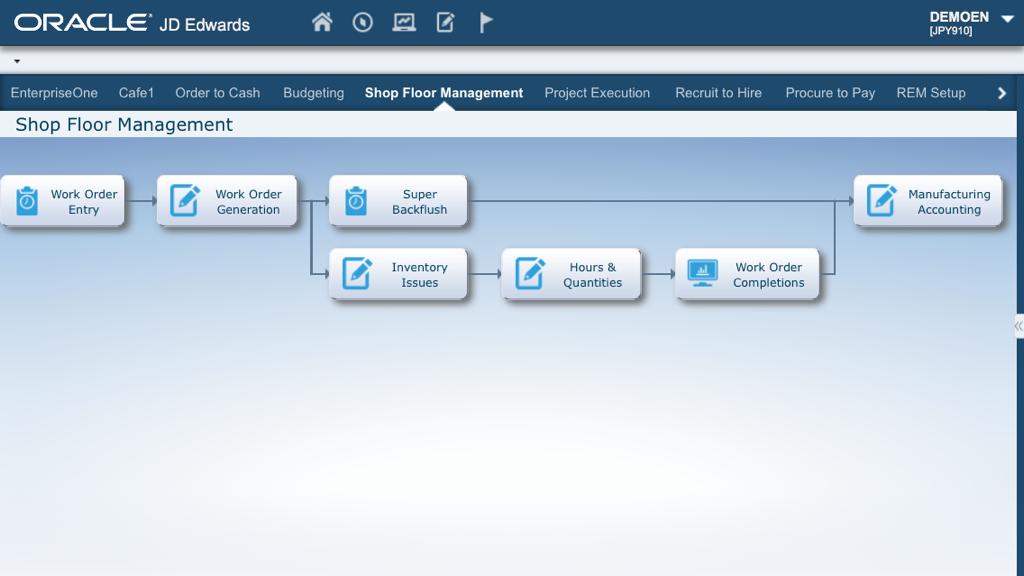This screenshot has height=576, width=1024.
Task: Open the Work Order Entry label
Action: 84,202
